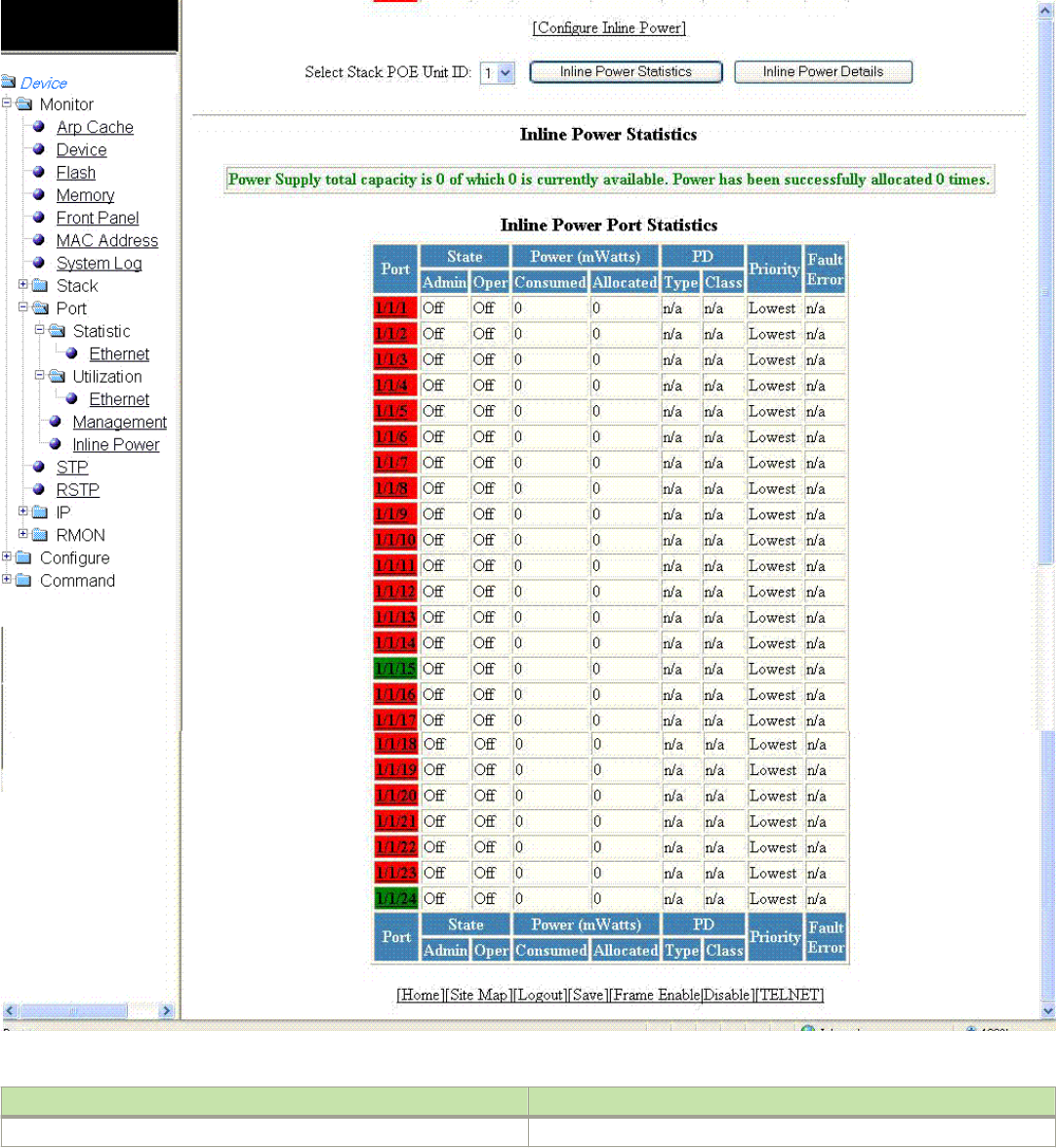Expand the IP tree node
The height and width of the screenshot is (1148, 1056).
click(22, 512)
